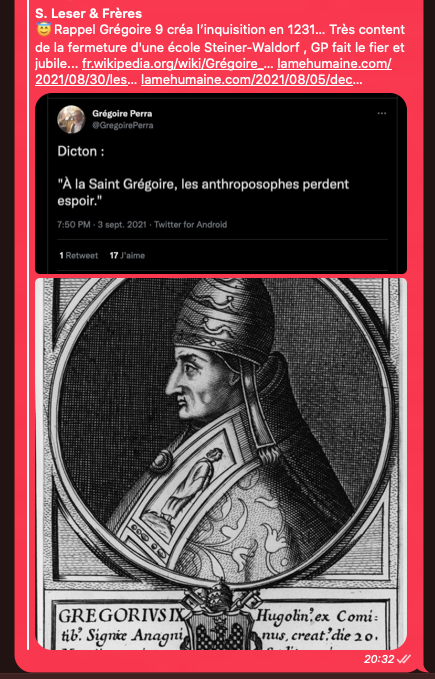Click the Grégoire Perra display name
The height and width of the screenshot is (679, 435).
(122, 113)
